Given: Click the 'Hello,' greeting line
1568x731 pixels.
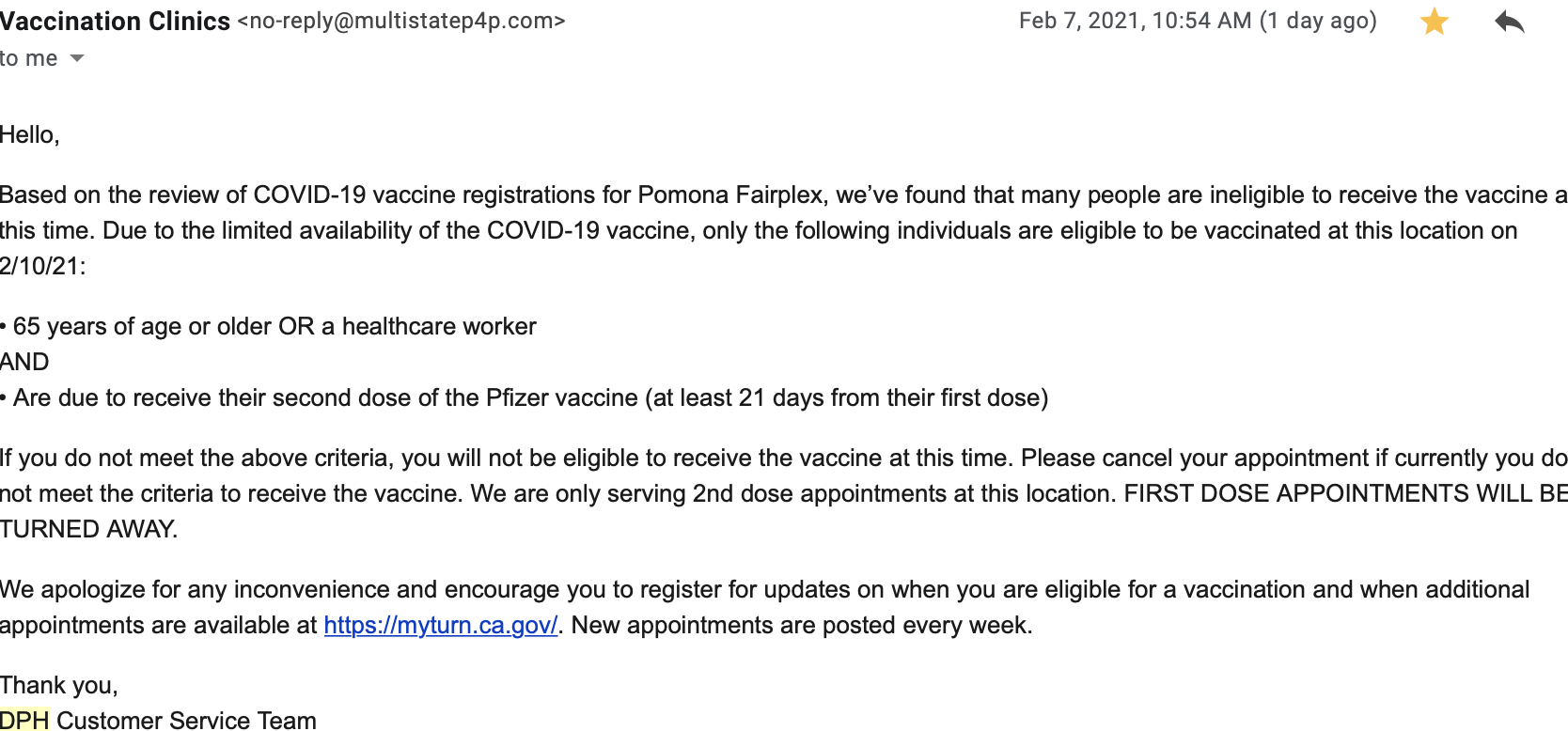Looking at the screenshot, I should click(30, 135).
